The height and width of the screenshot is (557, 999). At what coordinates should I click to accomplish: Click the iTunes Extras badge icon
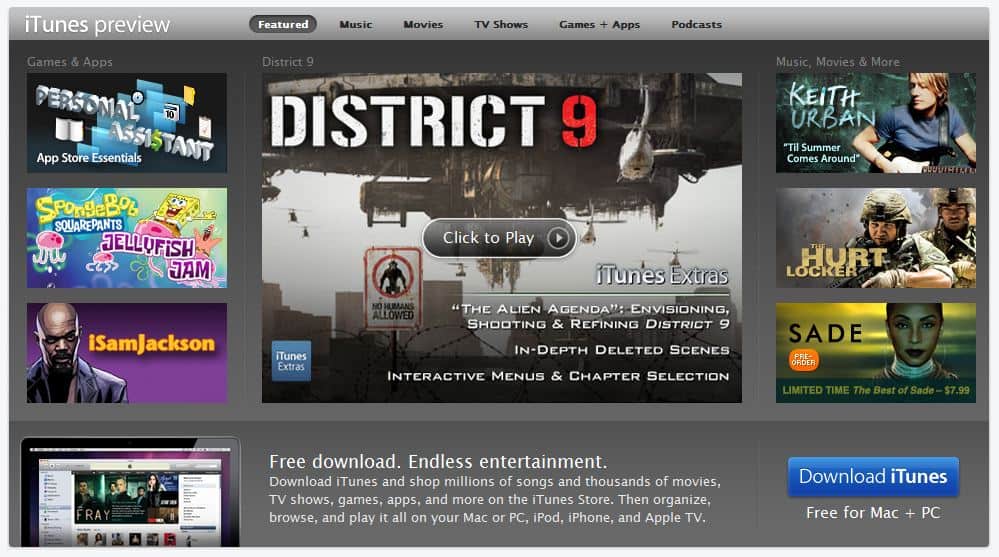(291, 361)
